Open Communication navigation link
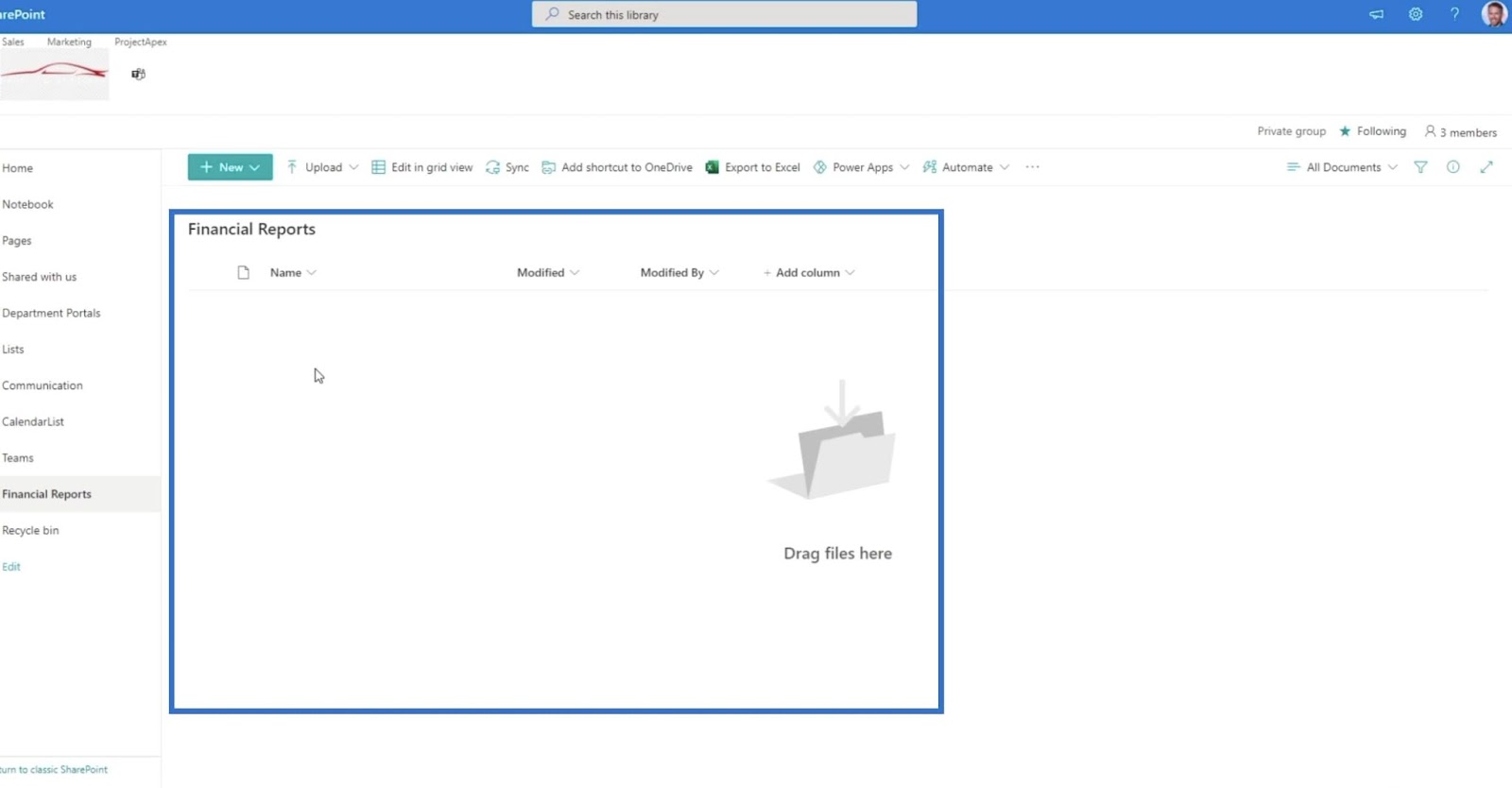The width and height of the screenshot is (1512, 788). (x=42, y=385)
